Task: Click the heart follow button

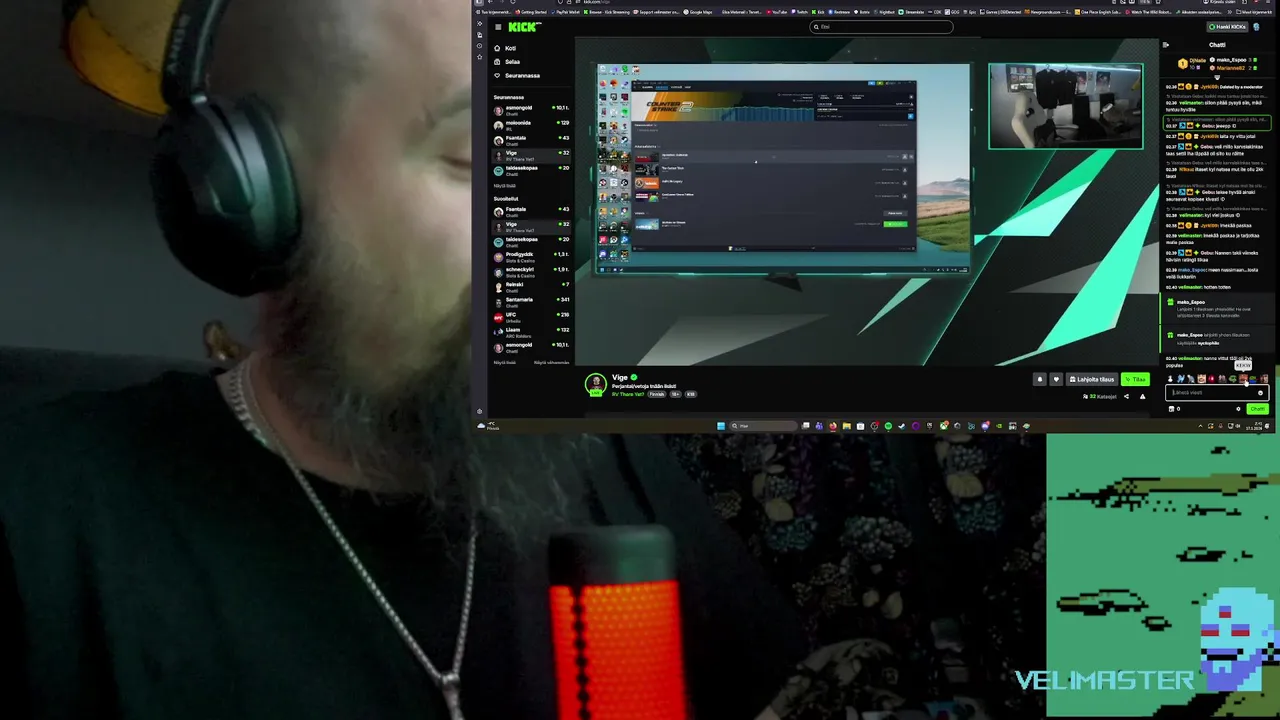Action: click(1056, 379)
